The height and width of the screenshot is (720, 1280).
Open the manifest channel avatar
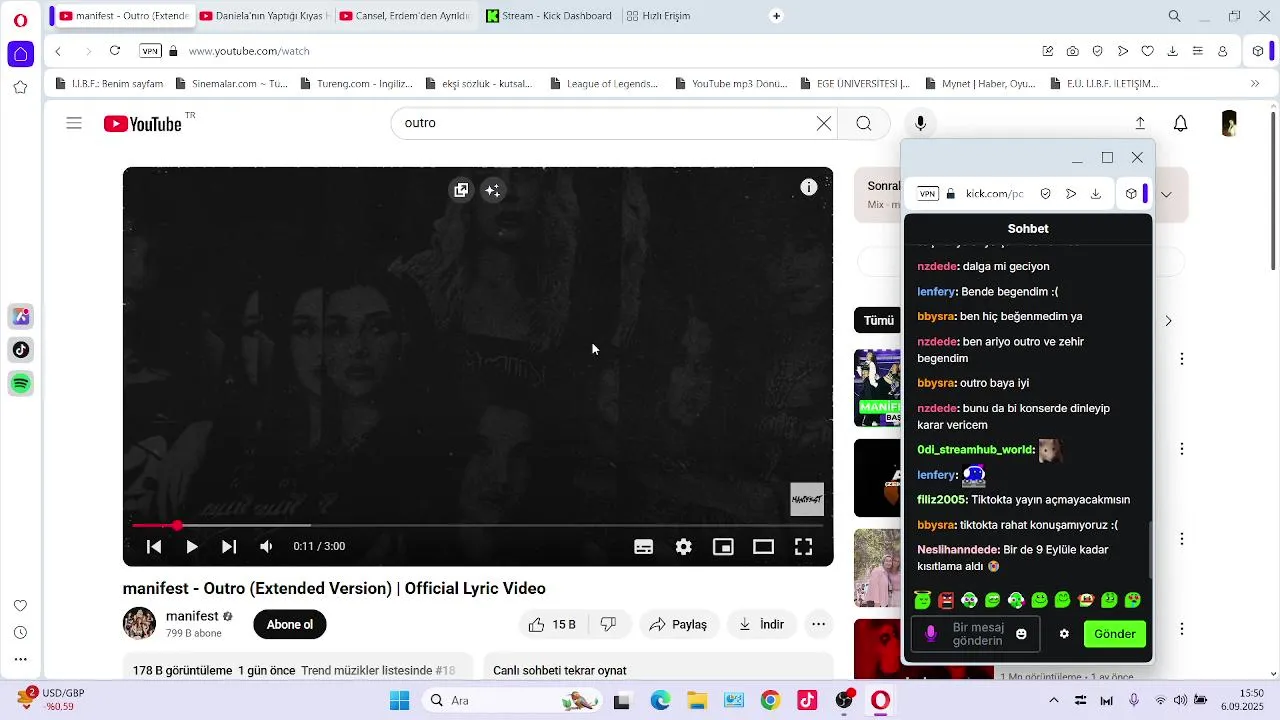[139, 623]
